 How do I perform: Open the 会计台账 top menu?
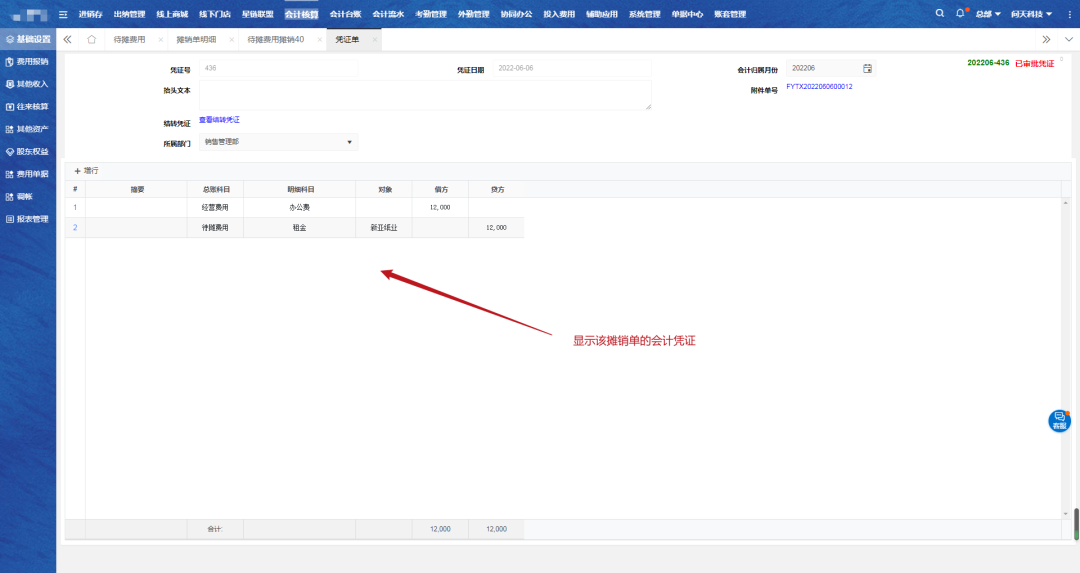tap(344, 14)
